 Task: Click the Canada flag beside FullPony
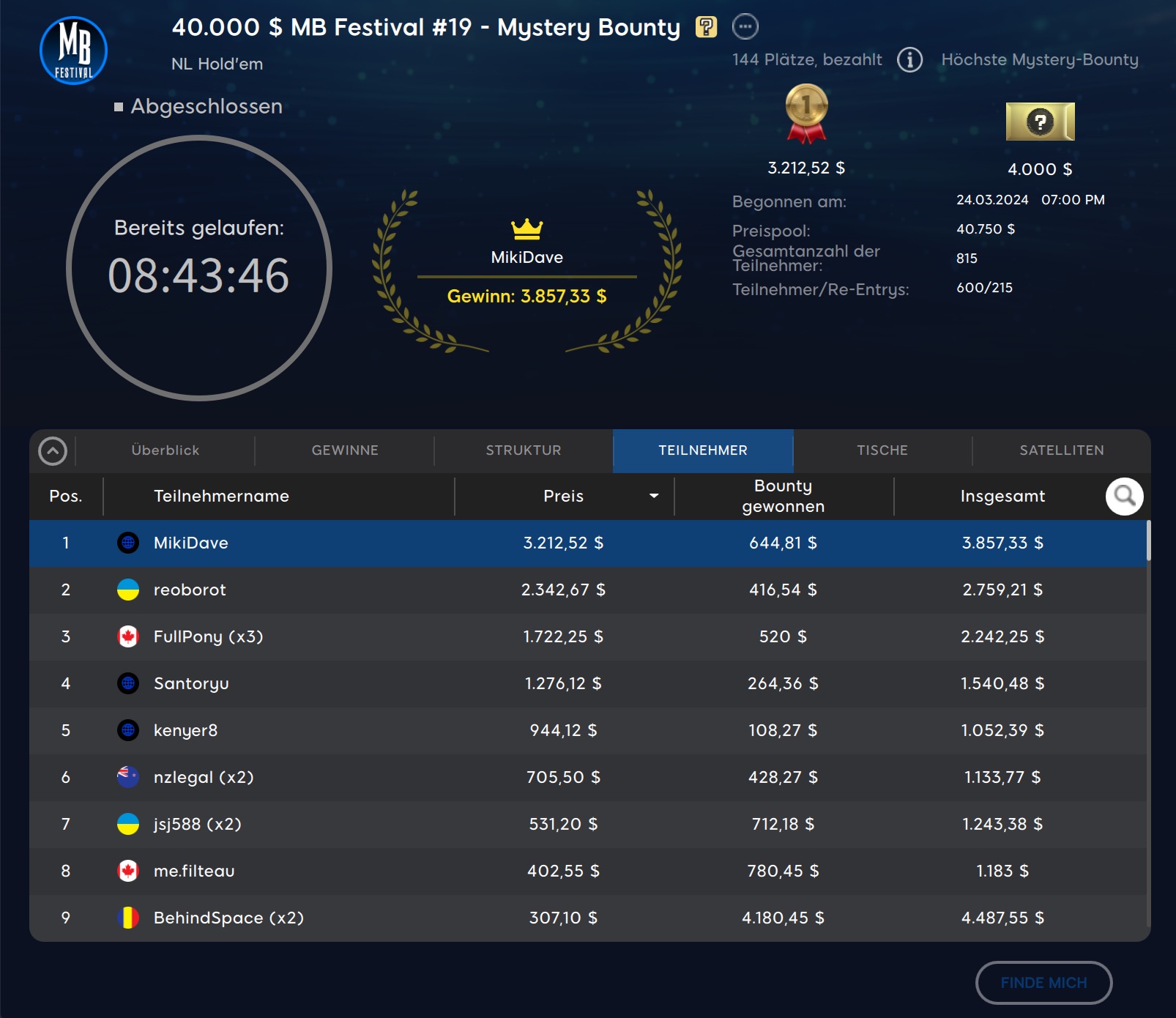(x=128, y=636)
